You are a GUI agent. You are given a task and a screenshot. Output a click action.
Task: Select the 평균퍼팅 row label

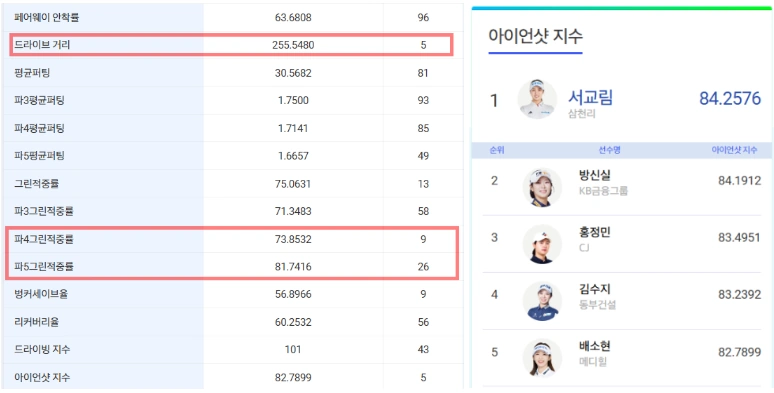point(32,73)
